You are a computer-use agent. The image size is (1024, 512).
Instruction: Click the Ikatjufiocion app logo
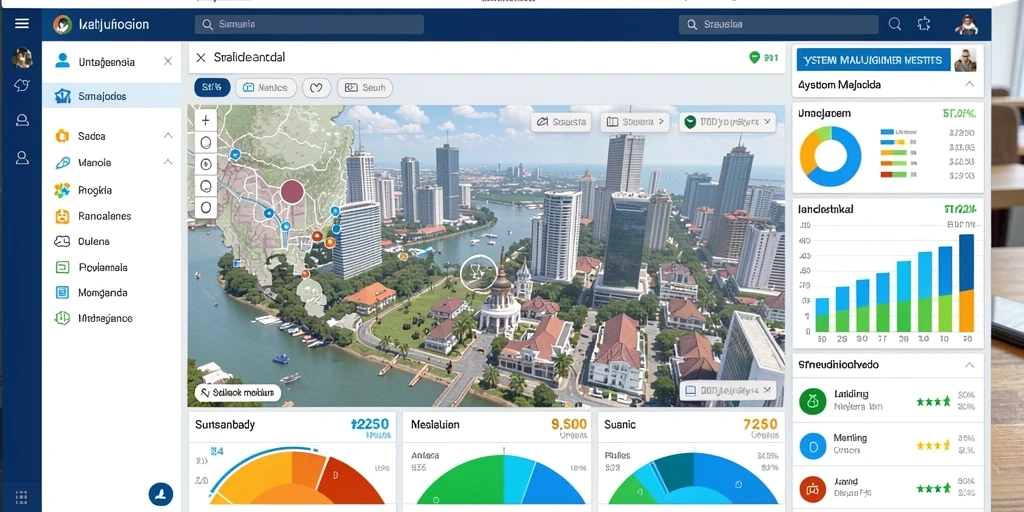pyautogui.click(x=62, y=25)
